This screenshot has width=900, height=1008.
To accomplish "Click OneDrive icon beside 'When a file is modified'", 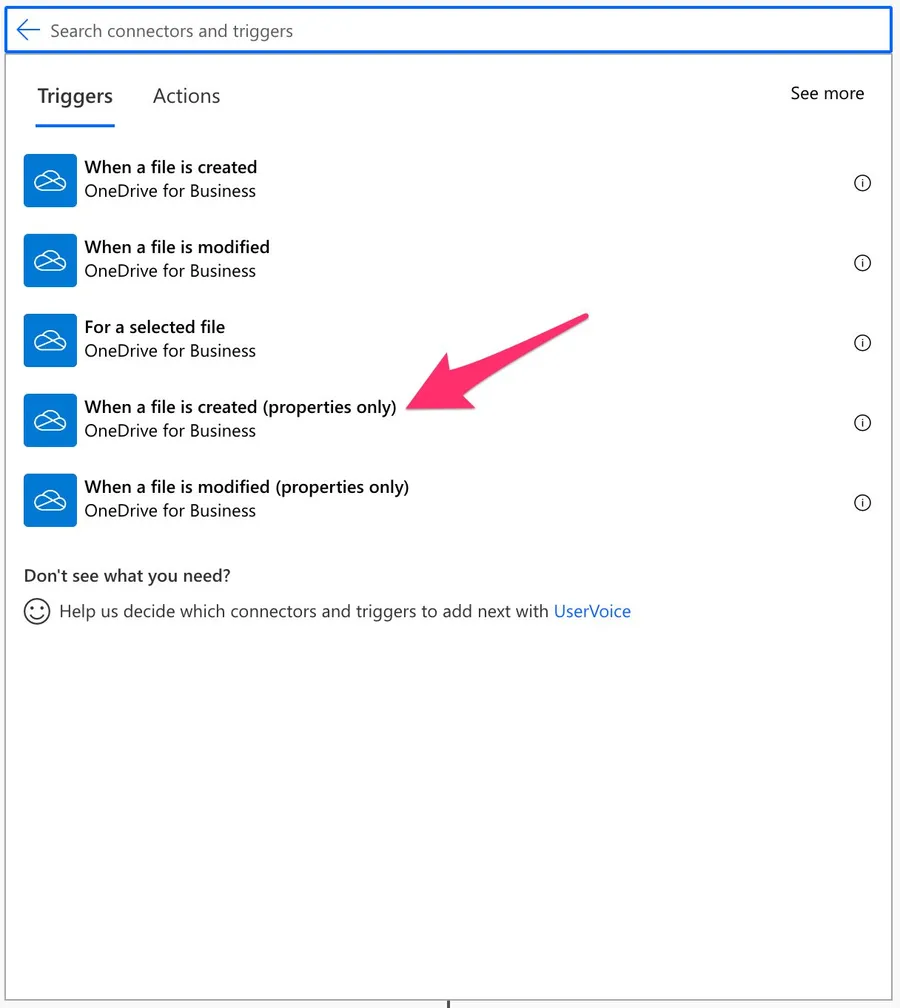I will tap(50, 260).
